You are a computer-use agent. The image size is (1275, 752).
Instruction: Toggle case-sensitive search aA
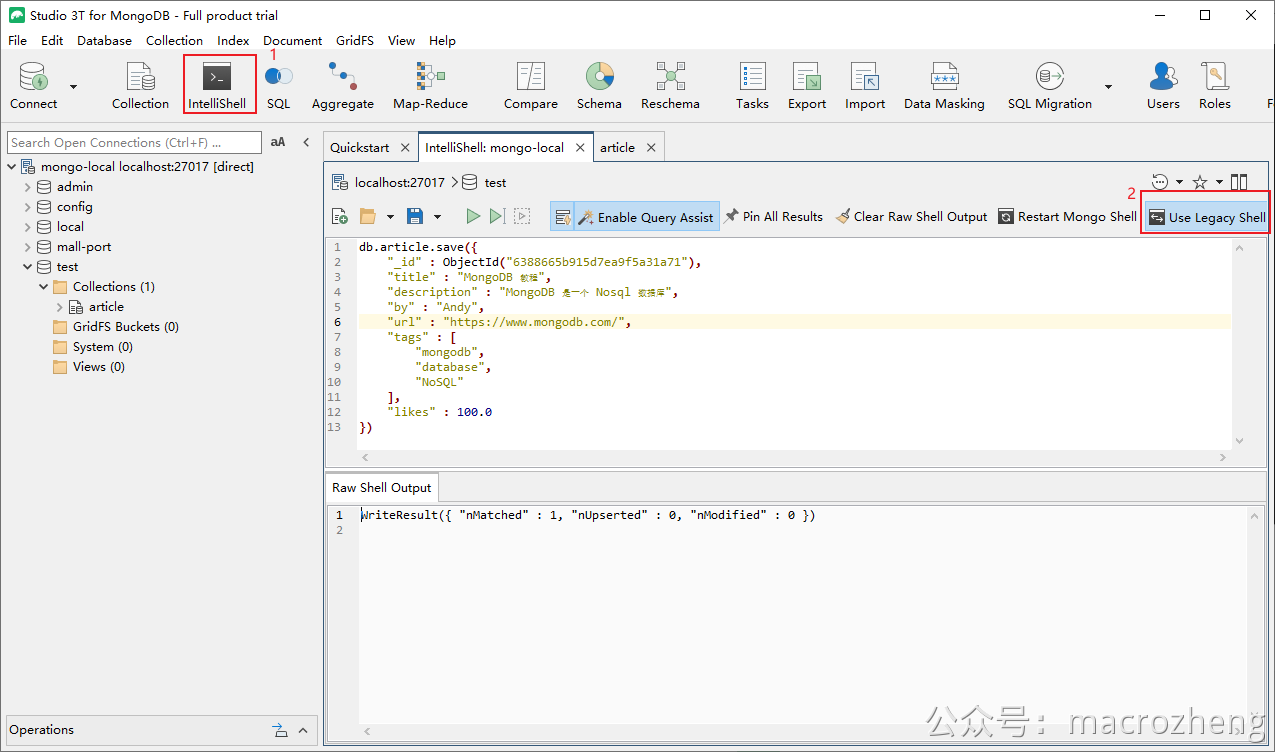coord(278,143)
